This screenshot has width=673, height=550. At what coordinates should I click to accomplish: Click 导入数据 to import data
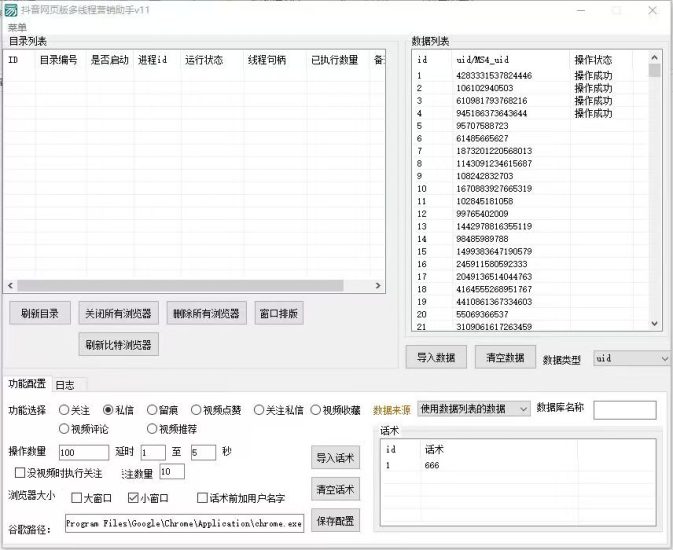click(x=436, y=357)
